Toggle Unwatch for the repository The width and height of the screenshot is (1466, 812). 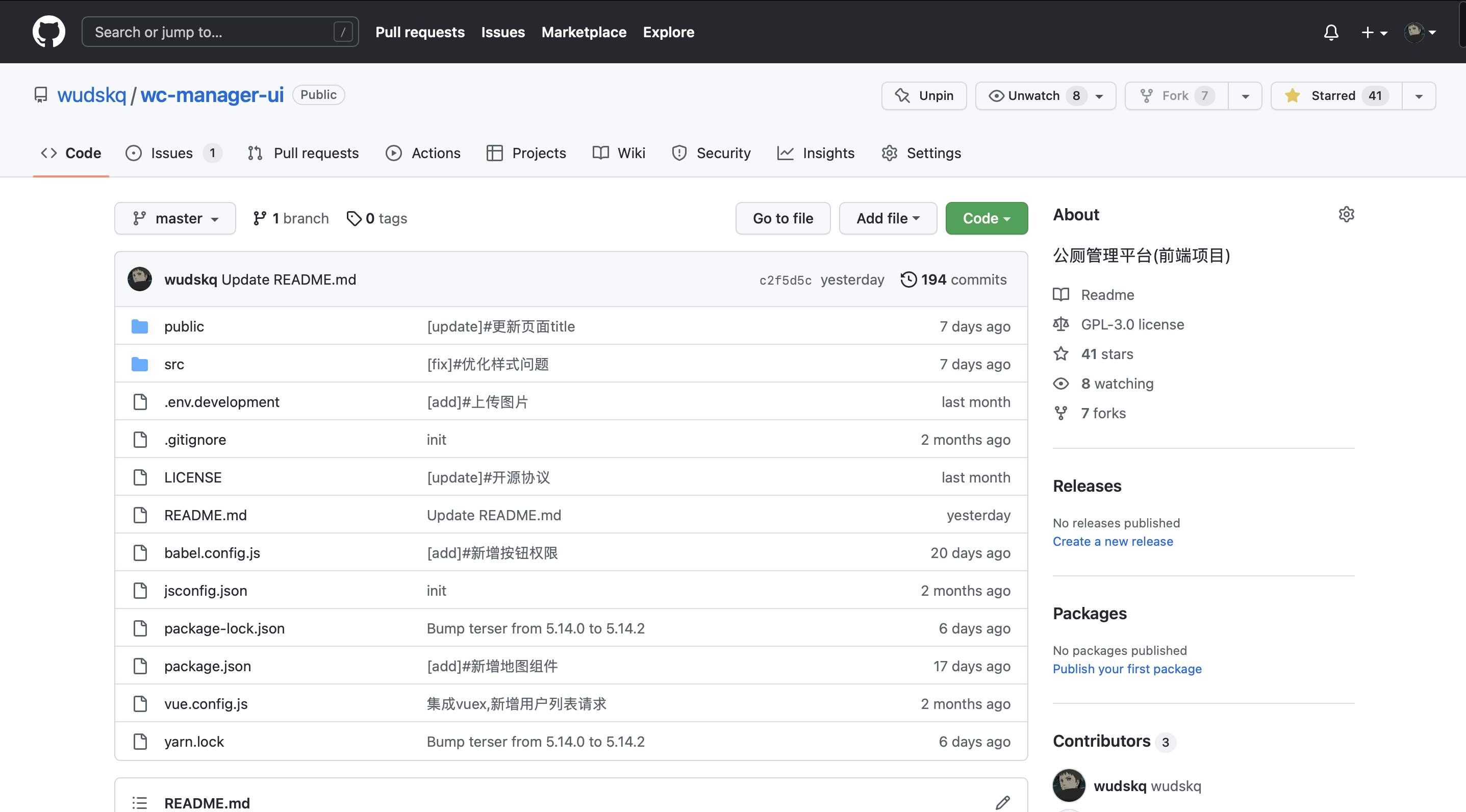point(1046,95)
